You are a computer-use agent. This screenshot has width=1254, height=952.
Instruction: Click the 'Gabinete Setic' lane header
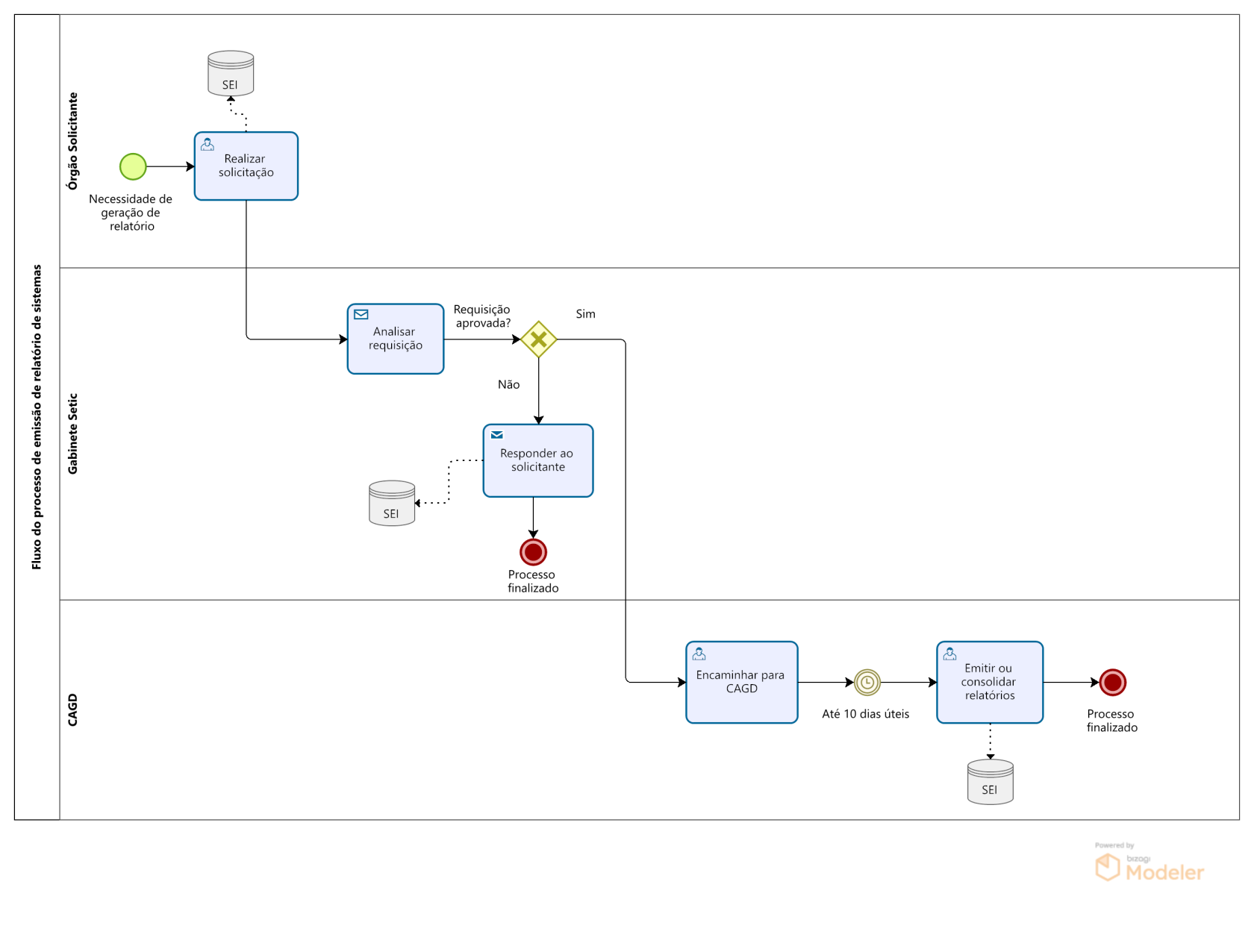click(72, 433)
